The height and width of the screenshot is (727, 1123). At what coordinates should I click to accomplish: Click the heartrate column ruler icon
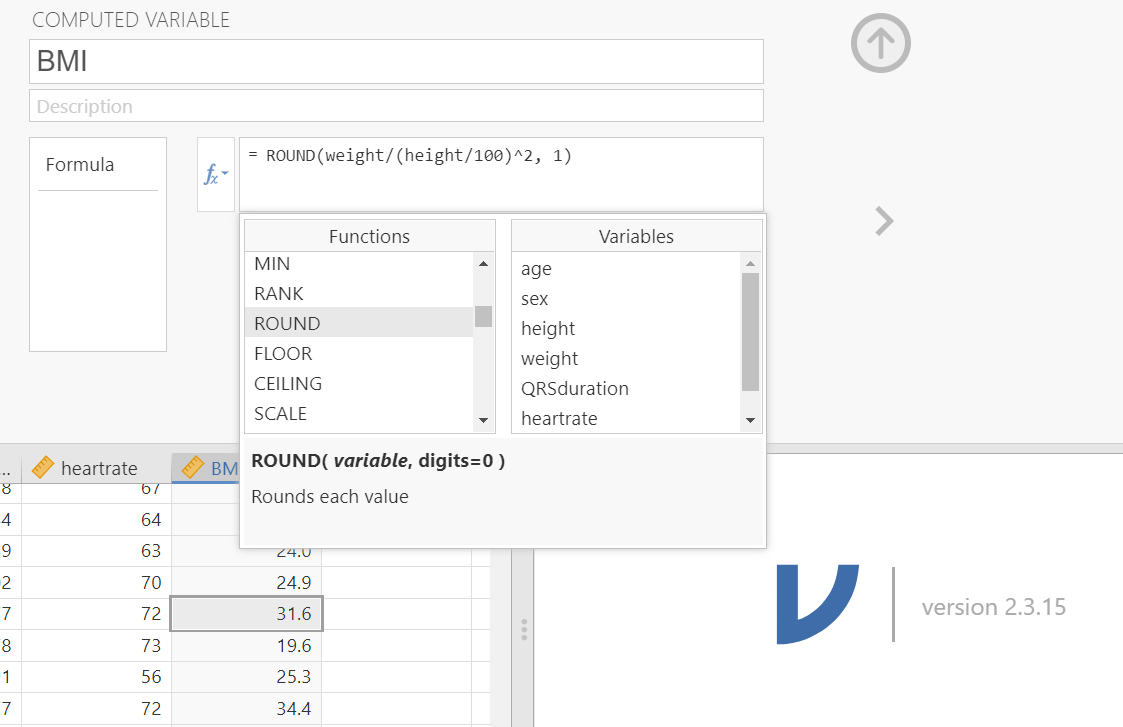[x=42, y=468]
